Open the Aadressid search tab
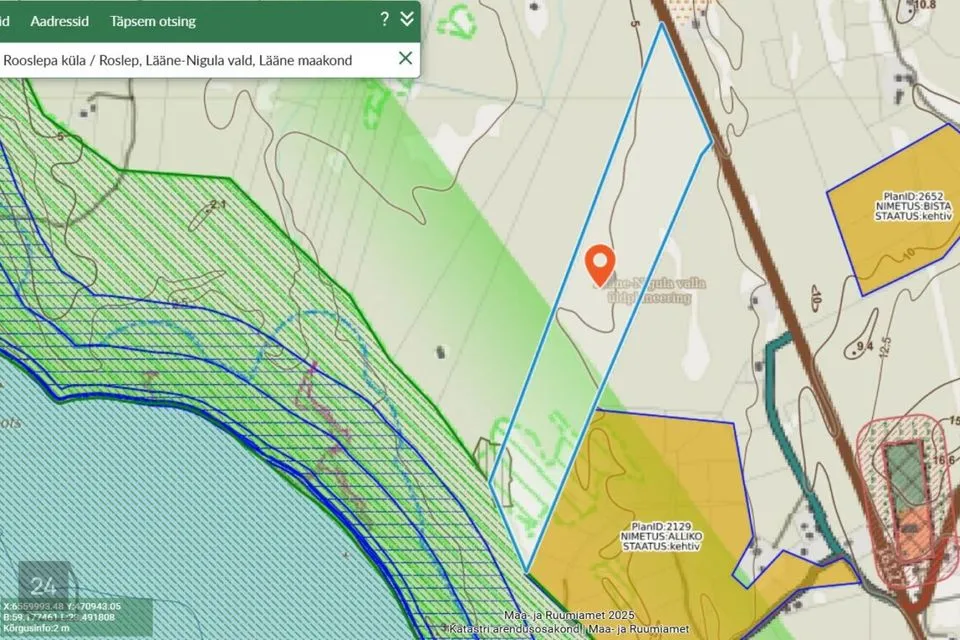960x640 pixels. point(59,21)
